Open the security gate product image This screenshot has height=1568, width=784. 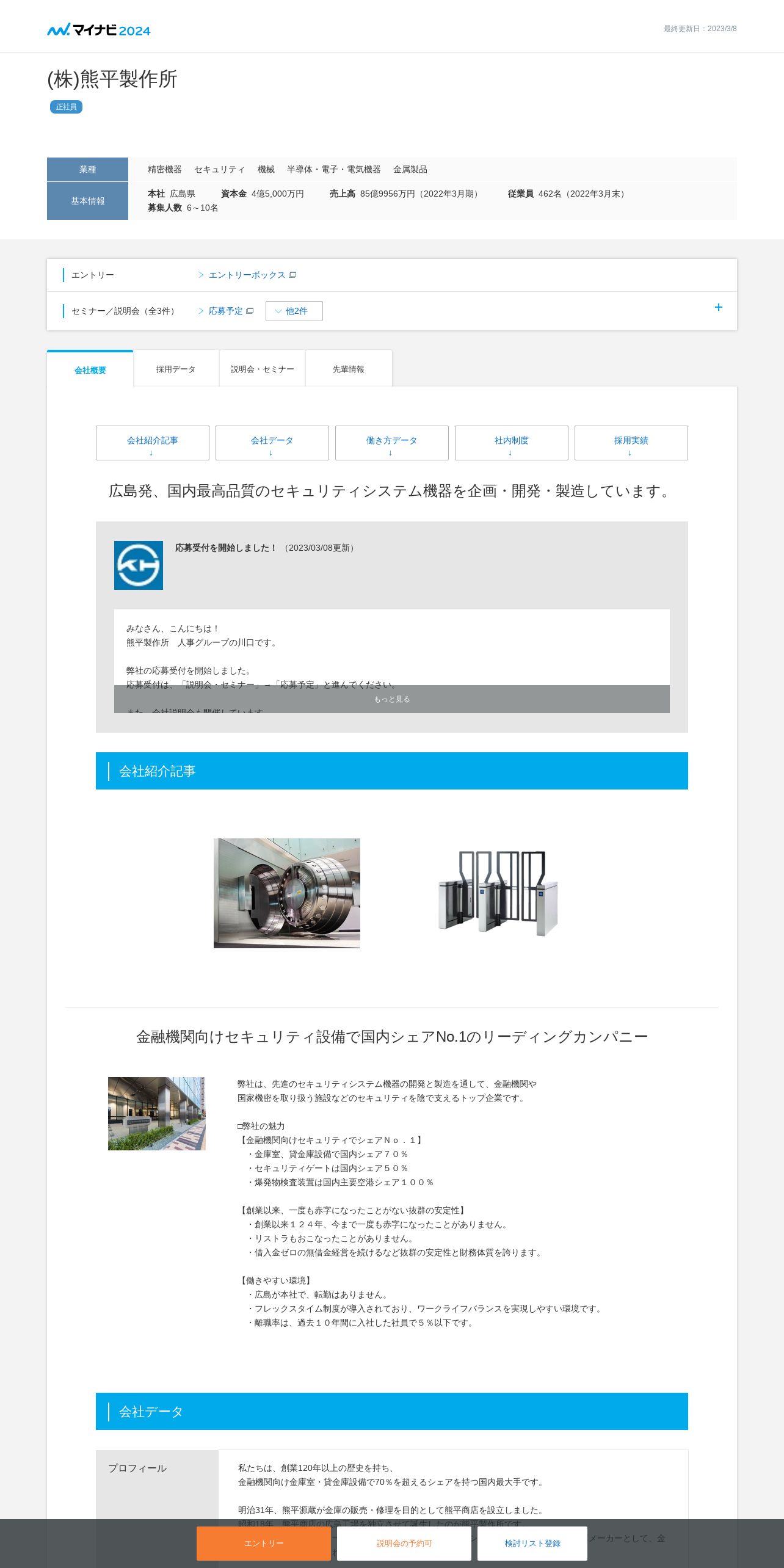[497, 893]
